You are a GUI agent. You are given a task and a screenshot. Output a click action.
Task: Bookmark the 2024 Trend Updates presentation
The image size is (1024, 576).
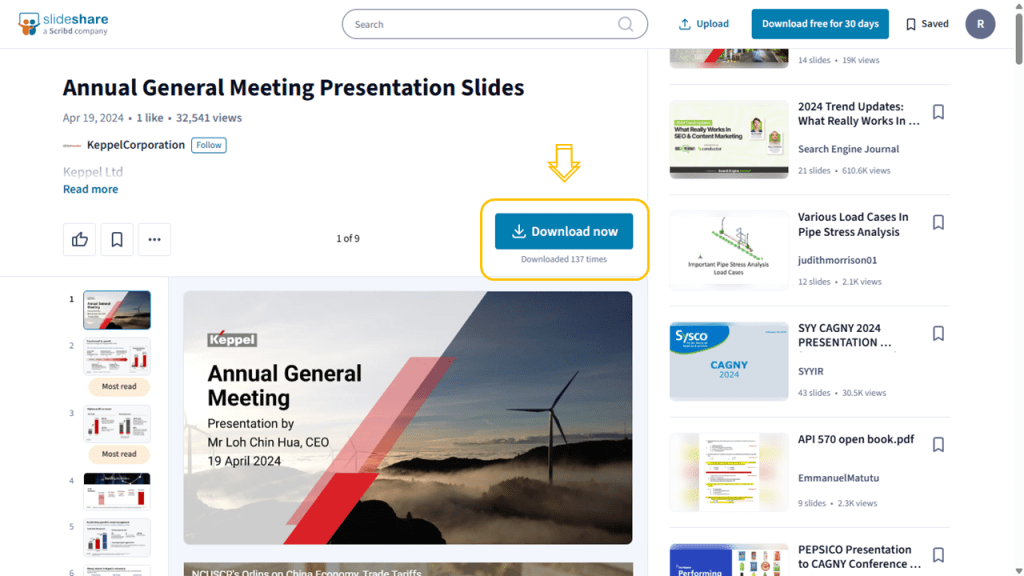938,112
